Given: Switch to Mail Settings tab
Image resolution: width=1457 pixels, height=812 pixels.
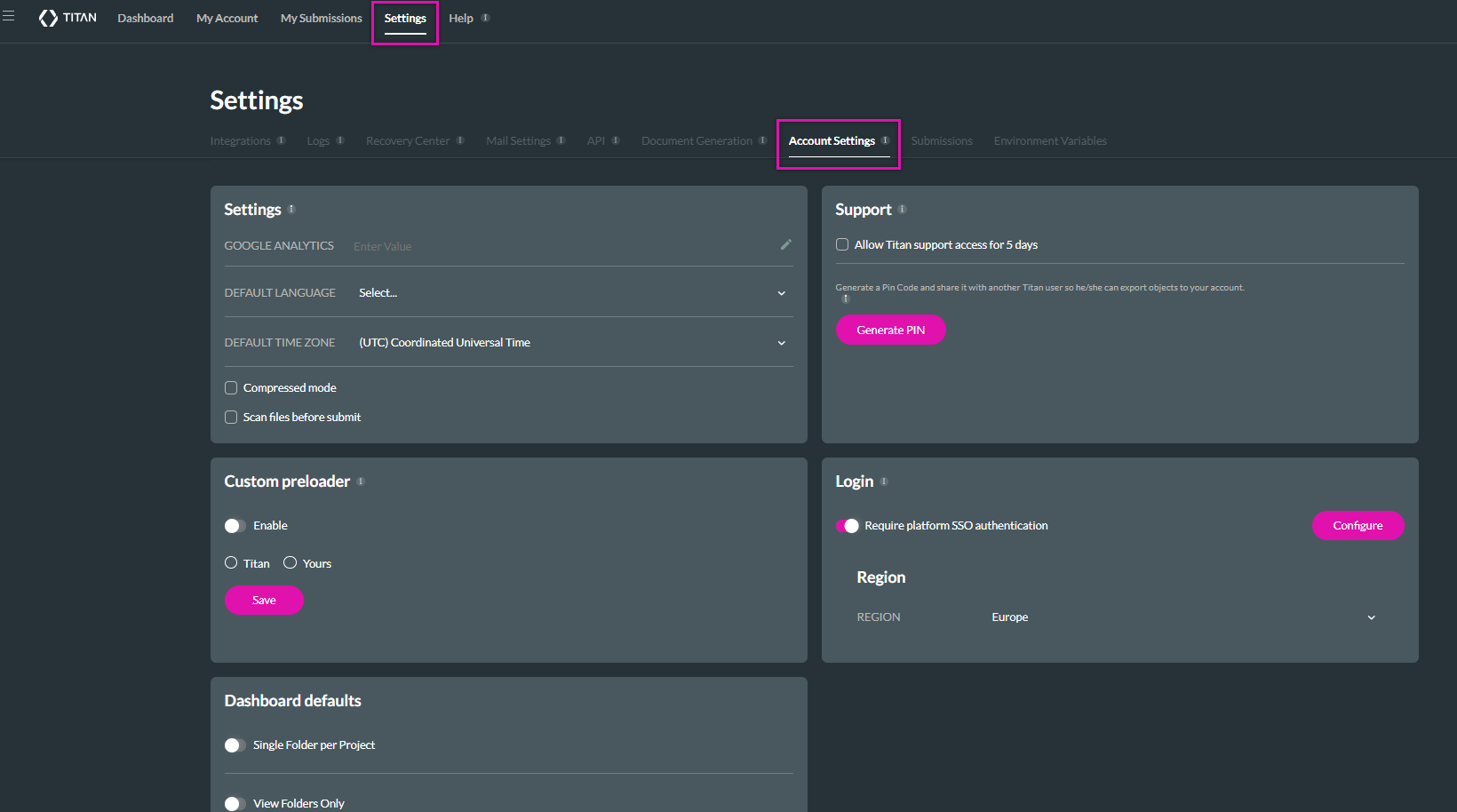Looking at the screenshot, I should click(518, 140).
